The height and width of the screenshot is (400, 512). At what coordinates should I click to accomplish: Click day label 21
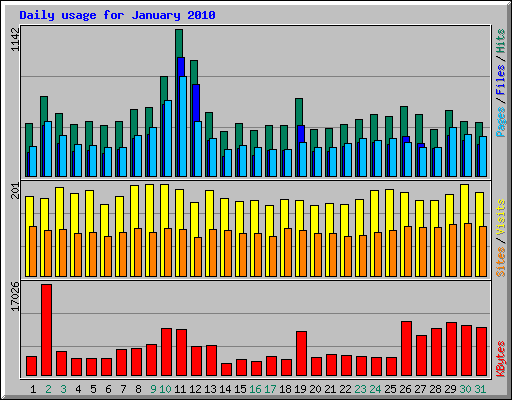click(330, 389)
